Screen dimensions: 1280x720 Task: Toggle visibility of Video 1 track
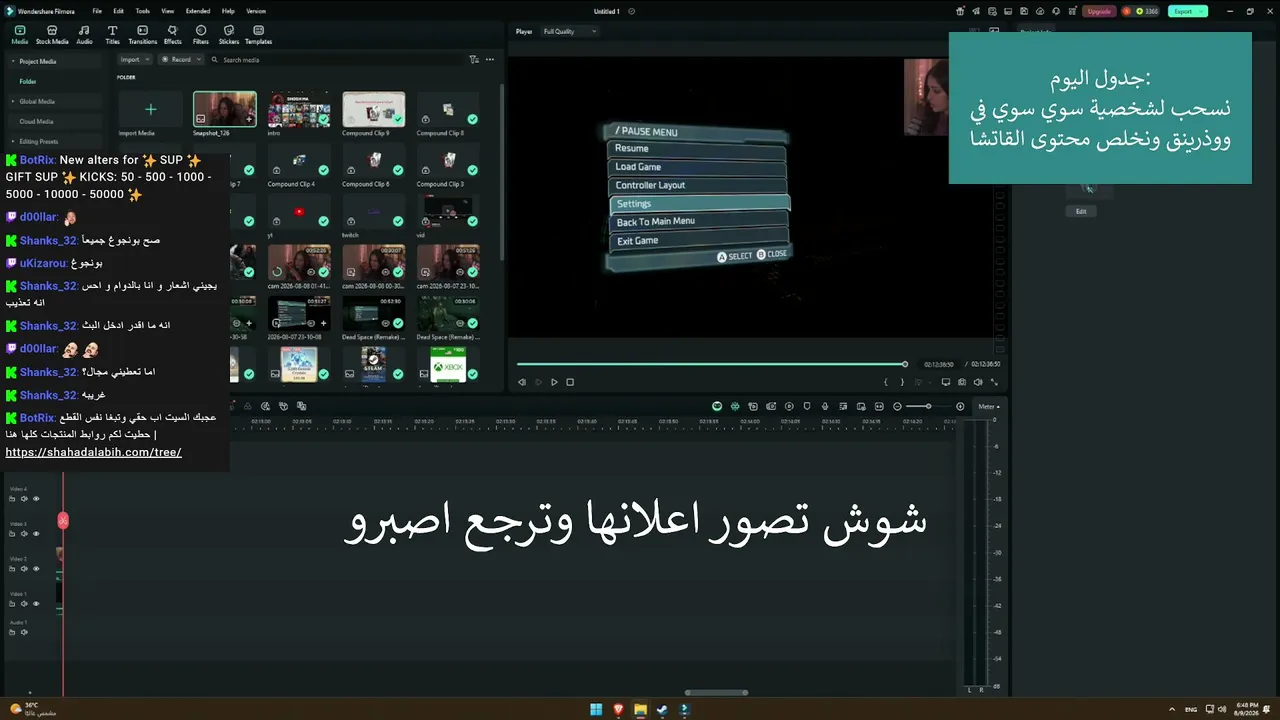(x=36, y=603)
